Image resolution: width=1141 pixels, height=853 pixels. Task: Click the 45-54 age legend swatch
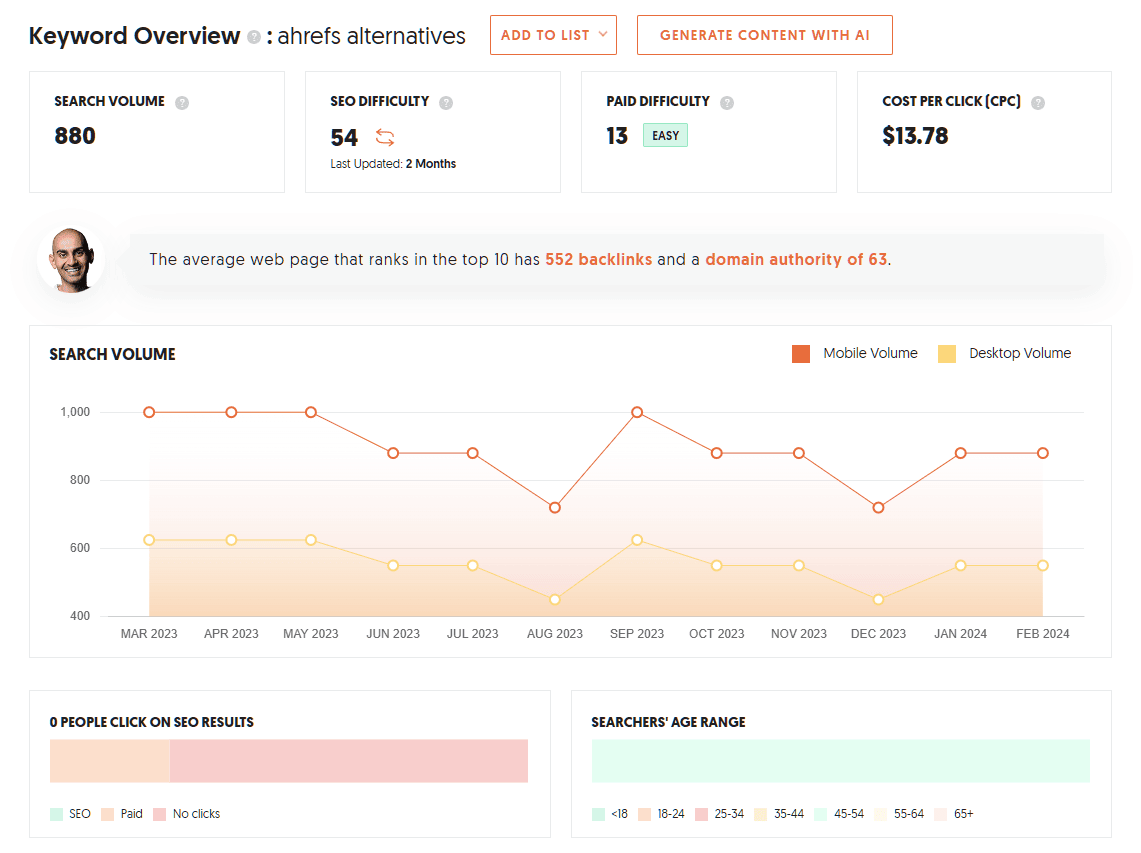click(x=821, y=814)
